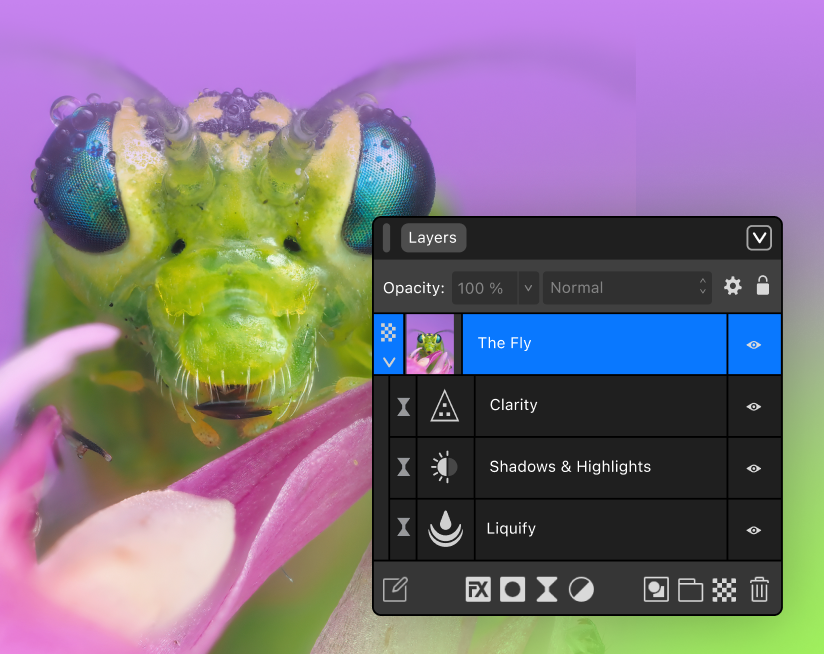This screenshot has height=654, width=824.
Task: Add a live filter with hourglass icon
Action: point(546,590)
